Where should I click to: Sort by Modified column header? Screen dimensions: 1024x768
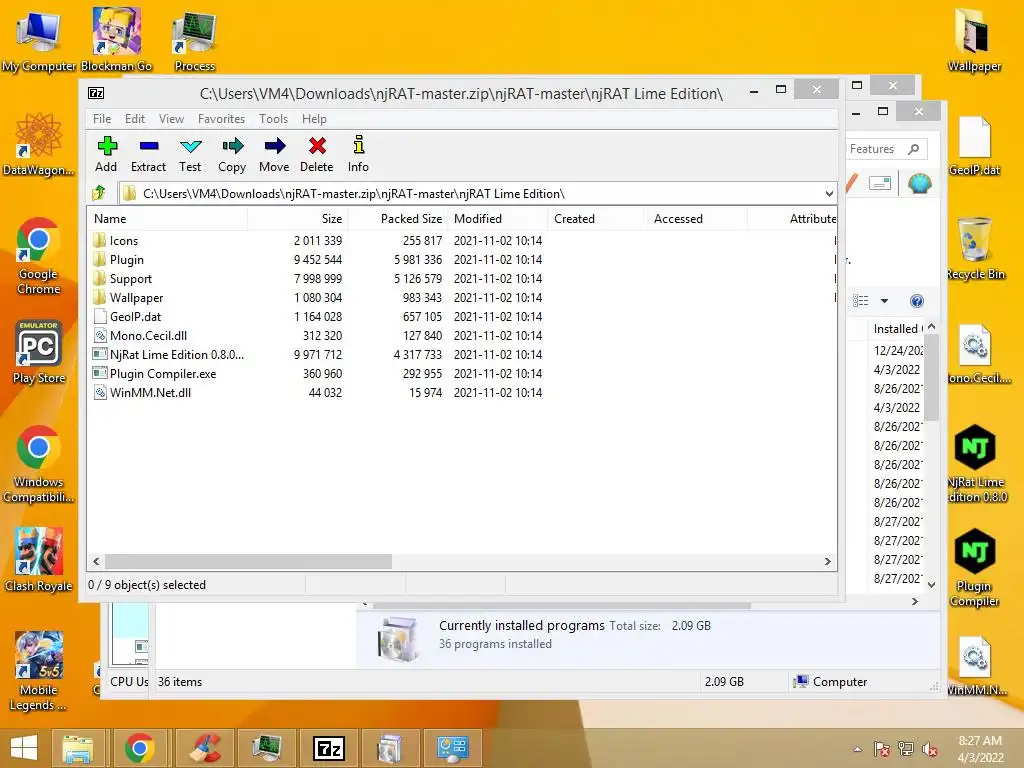(x=498, y=219)
